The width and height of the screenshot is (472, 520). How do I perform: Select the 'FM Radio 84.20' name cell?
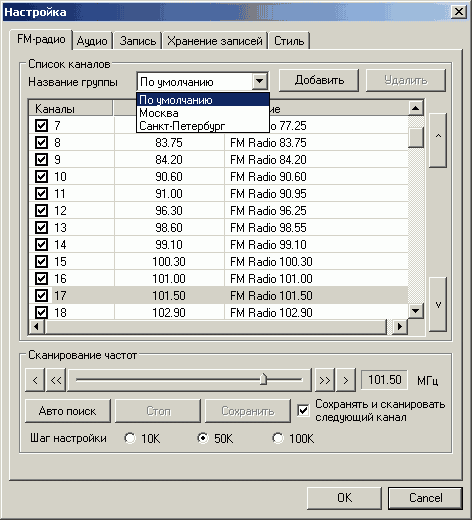[316, 160]
